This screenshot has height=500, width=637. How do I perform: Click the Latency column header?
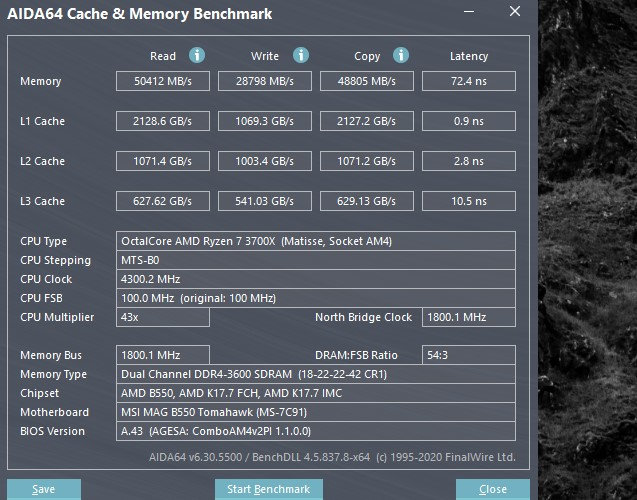tap(469, 56)
